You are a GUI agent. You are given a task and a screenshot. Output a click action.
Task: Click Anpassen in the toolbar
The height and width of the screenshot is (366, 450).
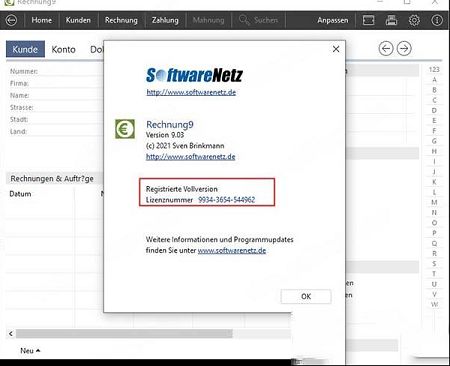pos(332,20)
